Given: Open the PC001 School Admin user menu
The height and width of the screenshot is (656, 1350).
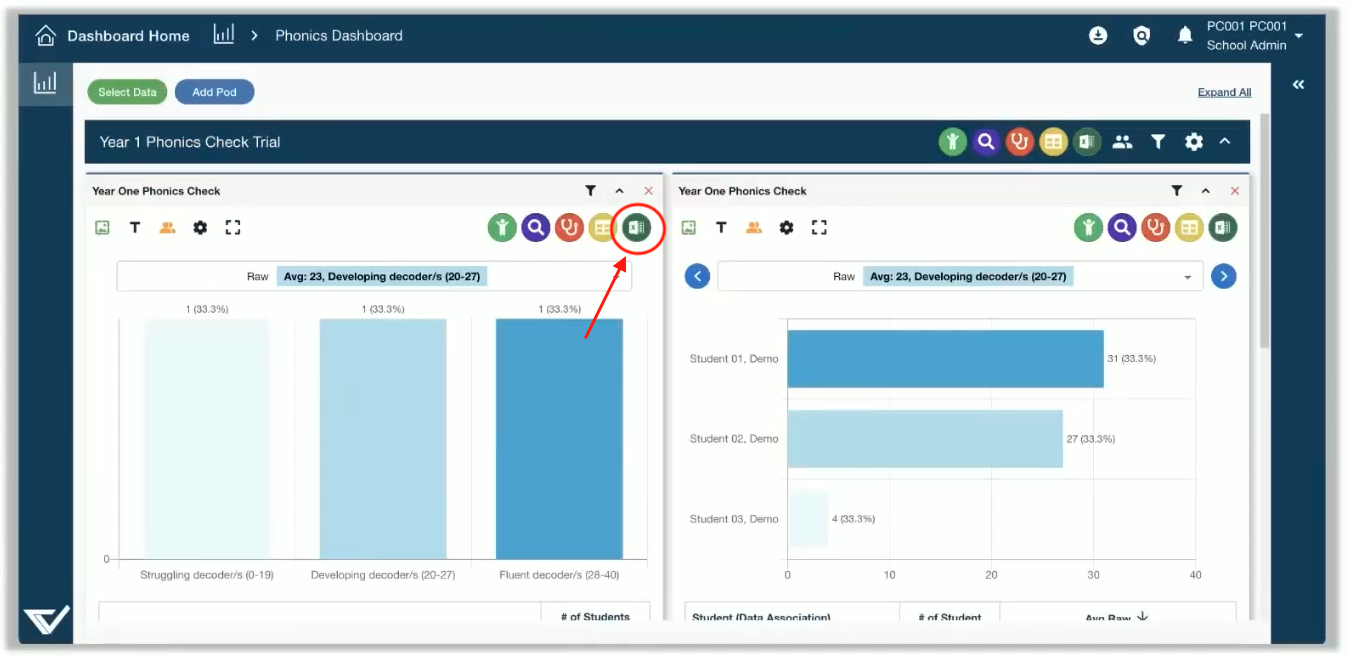Looking at the screenshot, I should click(x=1254, y=36).
